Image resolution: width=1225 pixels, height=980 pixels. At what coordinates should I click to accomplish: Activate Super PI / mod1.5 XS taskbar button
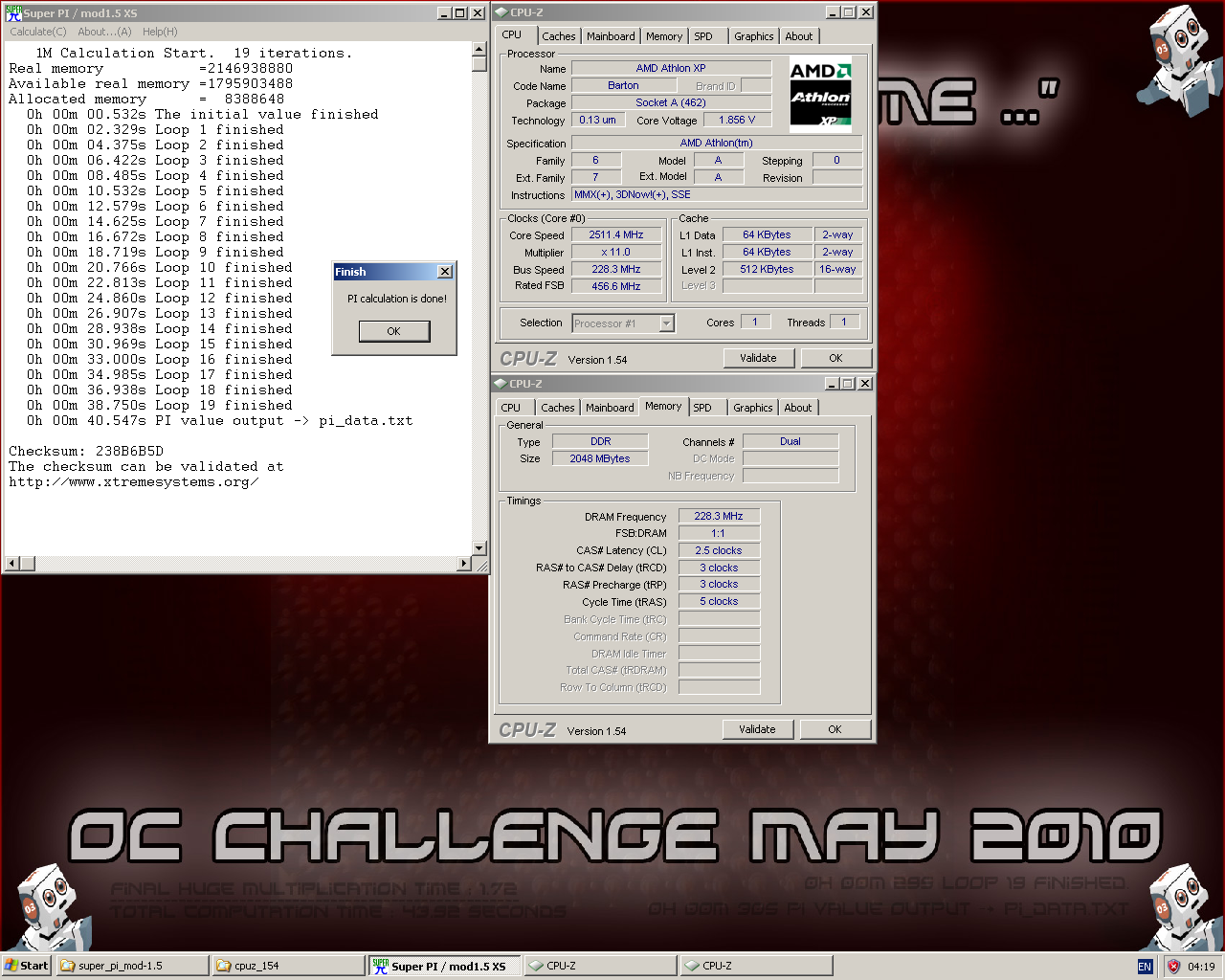(x=445, y=966)
